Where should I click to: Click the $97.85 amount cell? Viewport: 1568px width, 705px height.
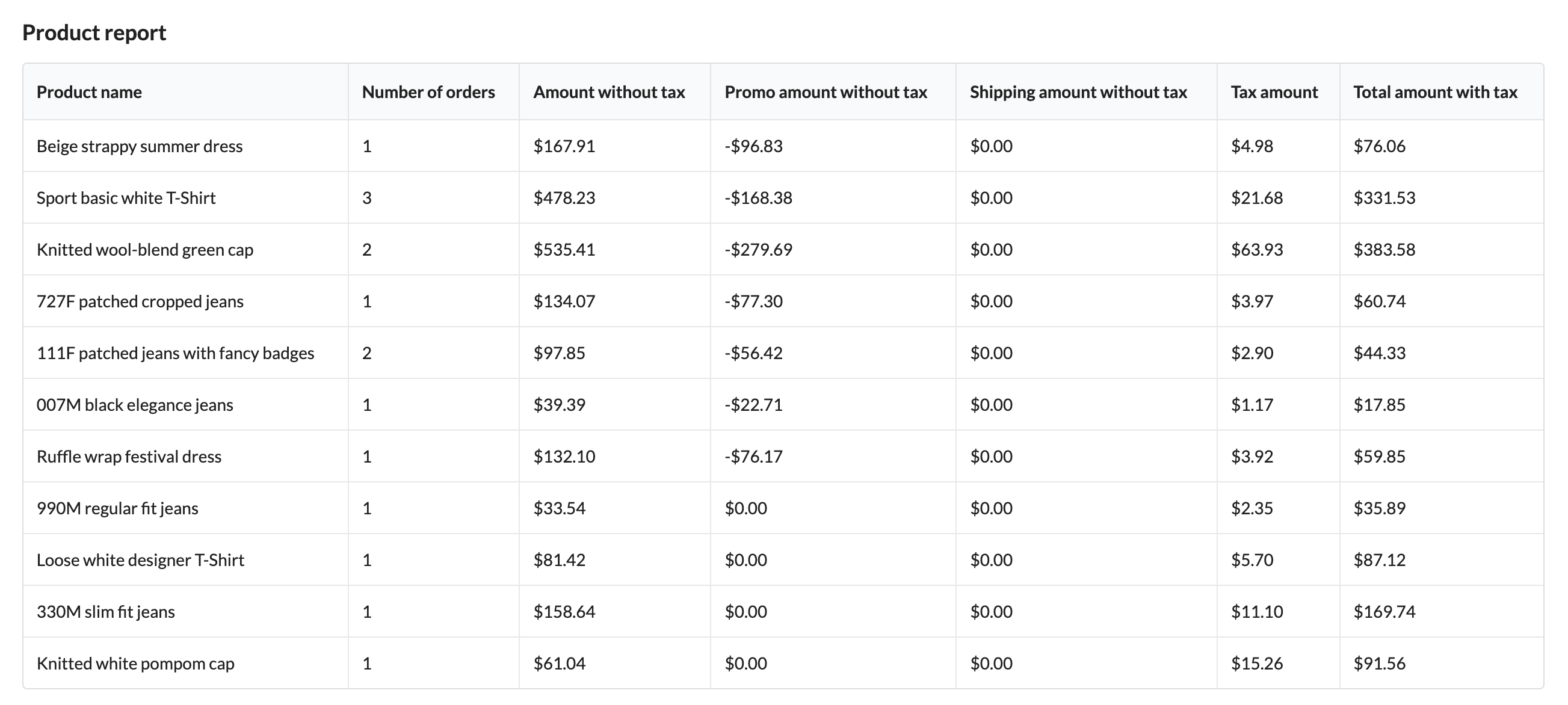560,353
